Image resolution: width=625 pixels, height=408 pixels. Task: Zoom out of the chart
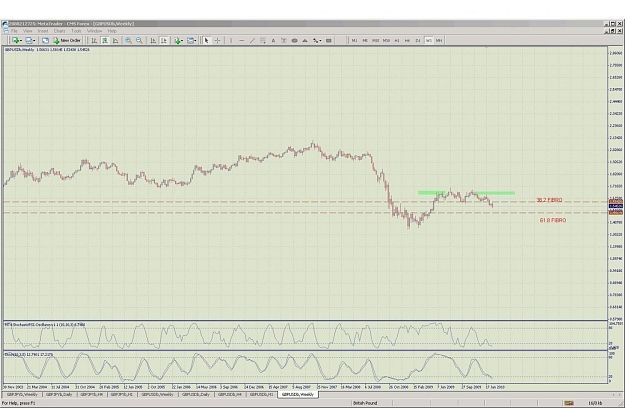click(139, 40)
